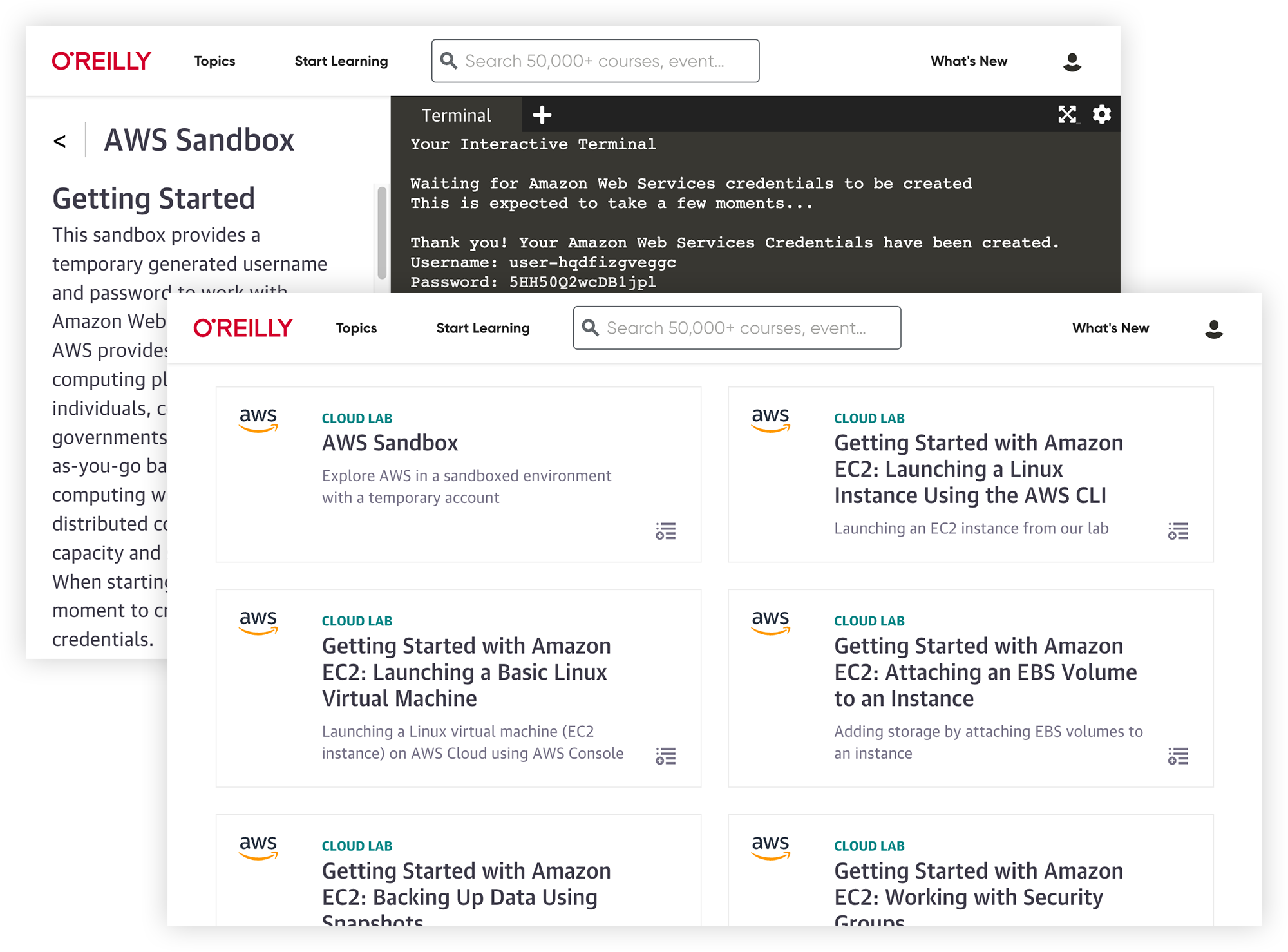Click 'Adding storage by attaching EBS volumes' text
The image size is (1288, 952).
click(x=989, y=742)
